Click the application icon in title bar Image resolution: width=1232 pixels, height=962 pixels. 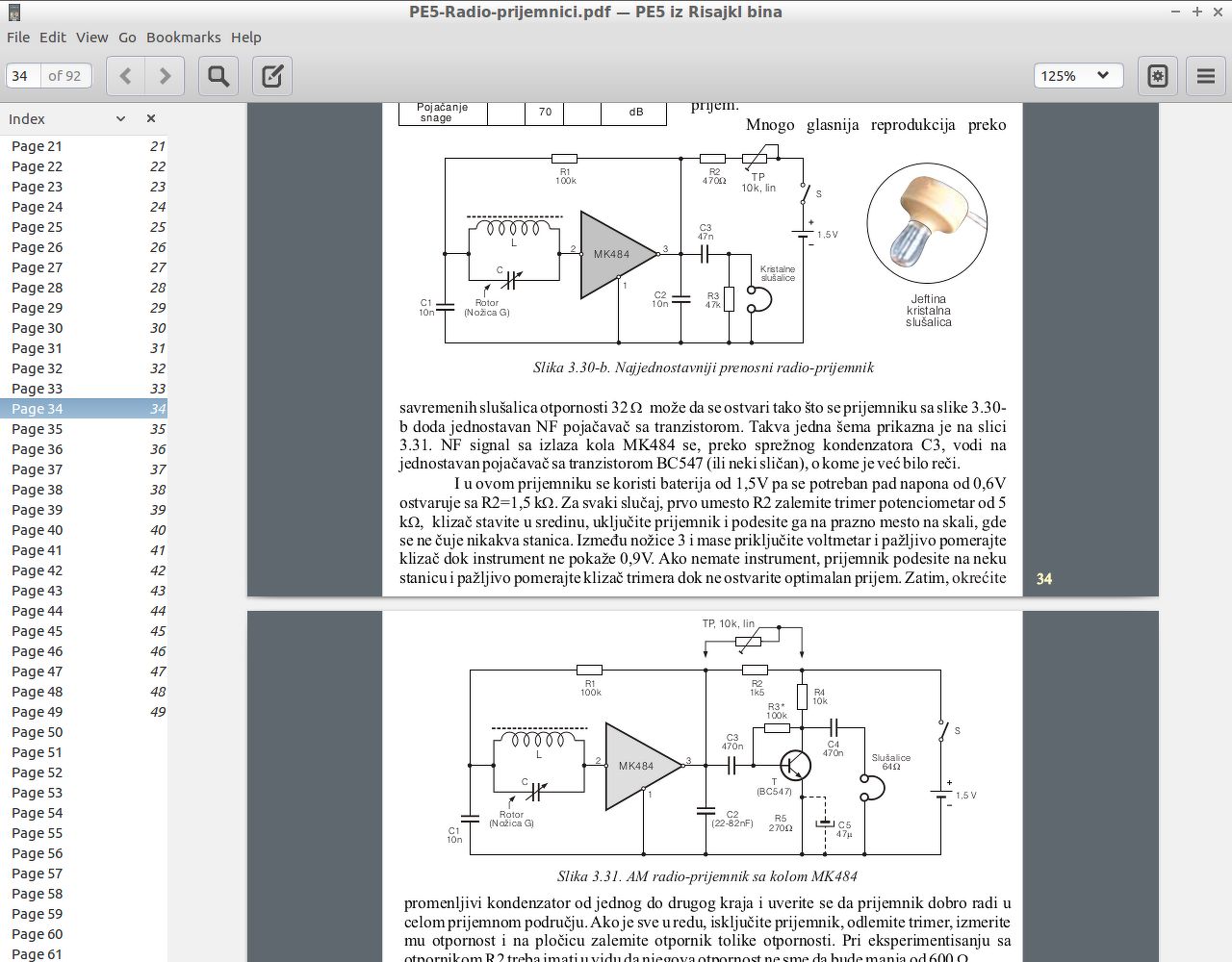13,13
